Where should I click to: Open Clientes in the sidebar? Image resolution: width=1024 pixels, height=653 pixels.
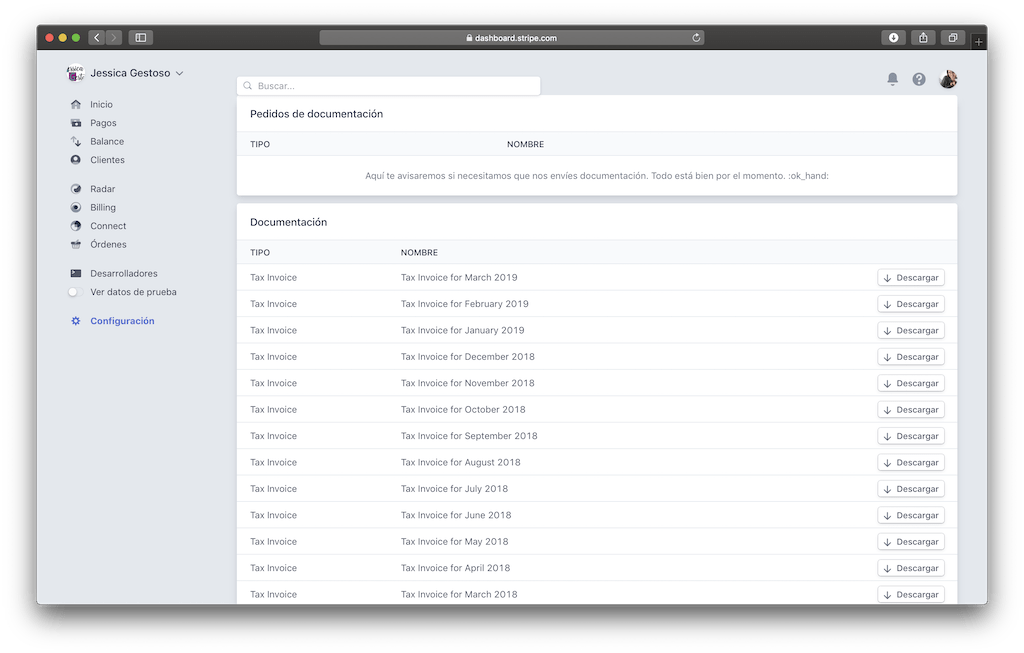107,160
